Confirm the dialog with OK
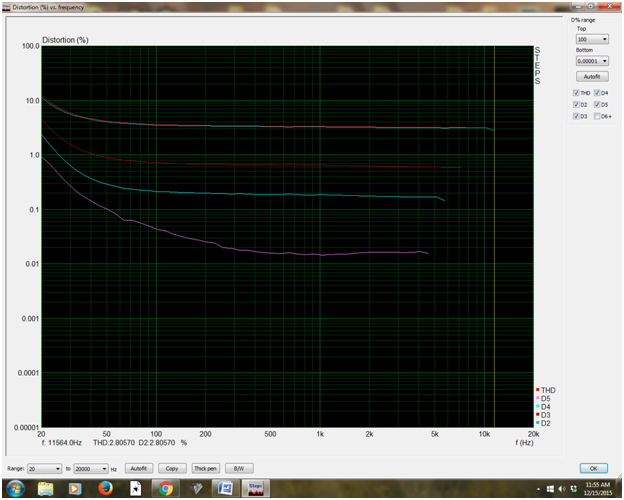624x500 pixels. pos(592,468)
